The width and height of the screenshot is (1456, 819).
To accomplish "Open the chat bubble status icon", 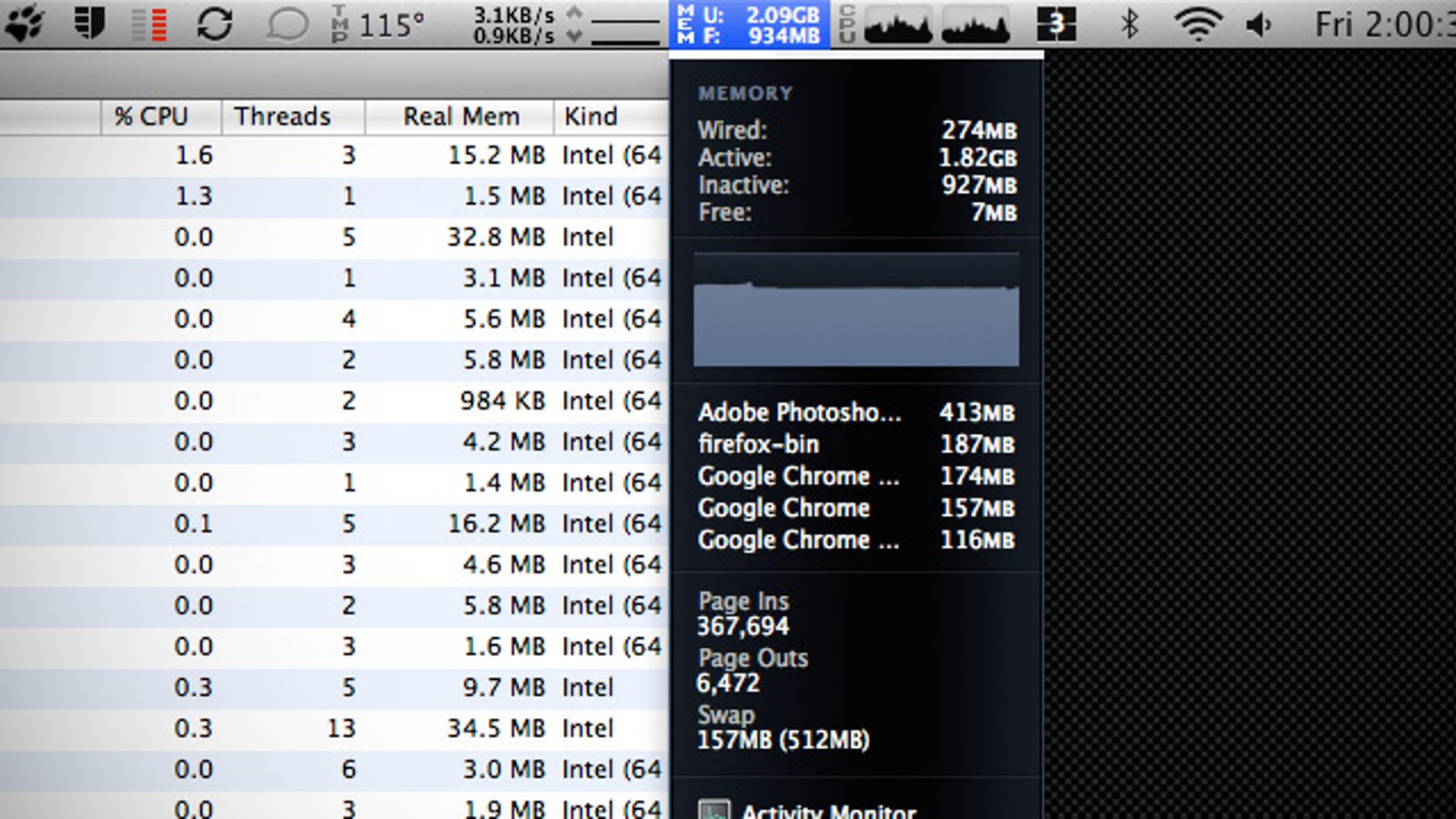I will [x=287, y=25].
